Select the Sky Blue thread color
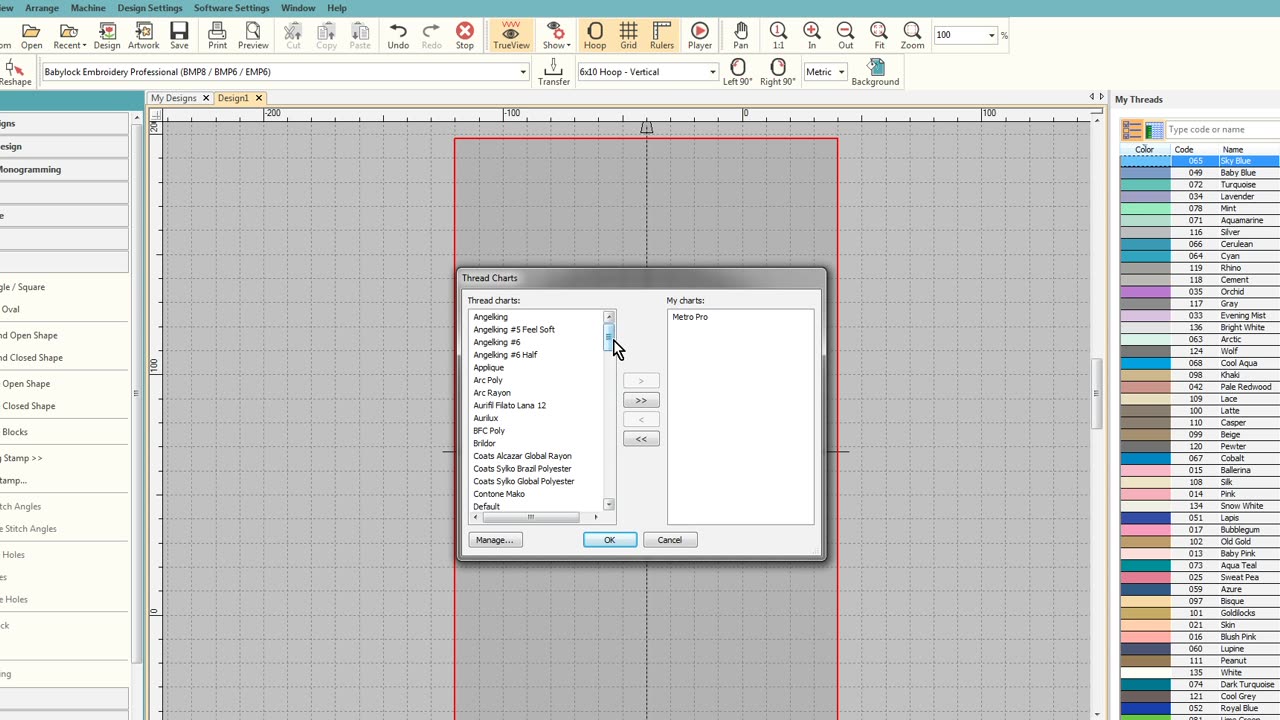This screenshot has height=720, width=1280. pyautogui.click(x=1199, y=161)
